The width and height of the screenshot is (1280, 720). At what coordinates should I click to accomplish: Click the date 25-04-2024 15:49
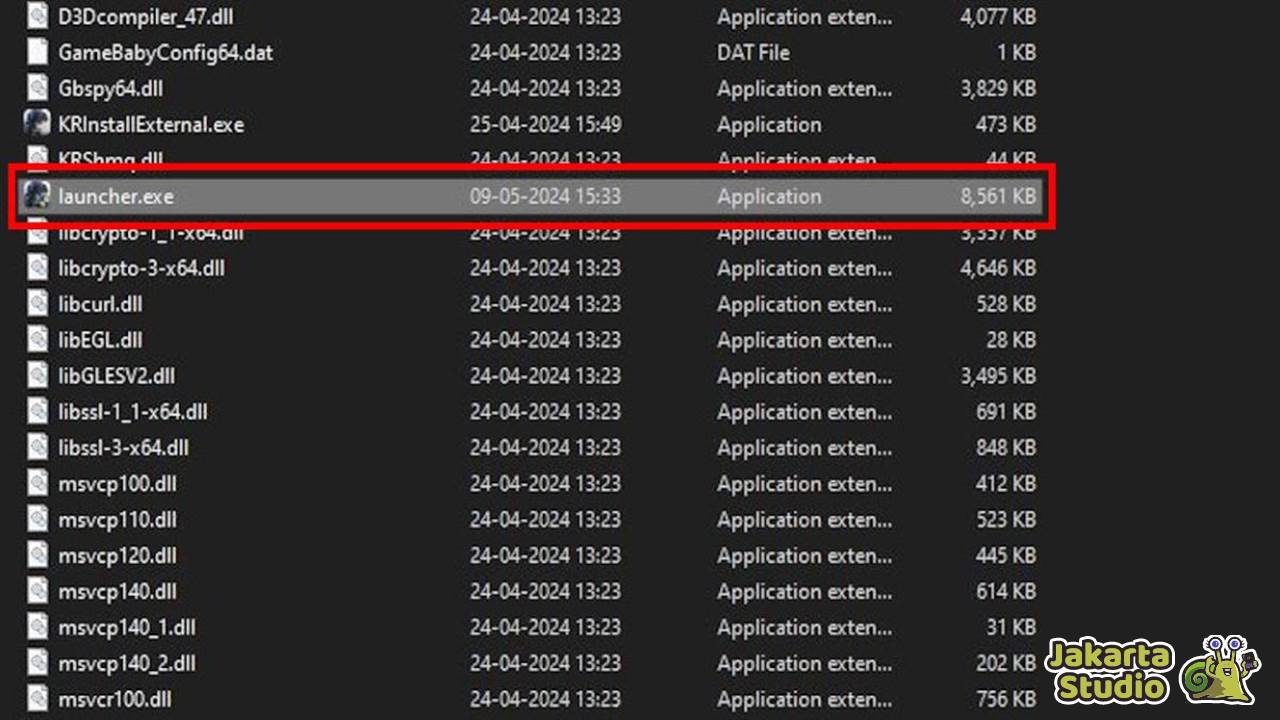[545, 125]
